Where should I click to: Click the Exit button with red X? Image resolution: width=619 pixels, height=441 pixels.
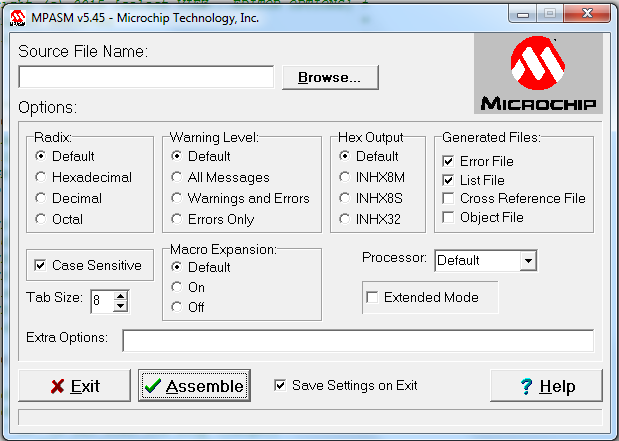tap(74, 386)
